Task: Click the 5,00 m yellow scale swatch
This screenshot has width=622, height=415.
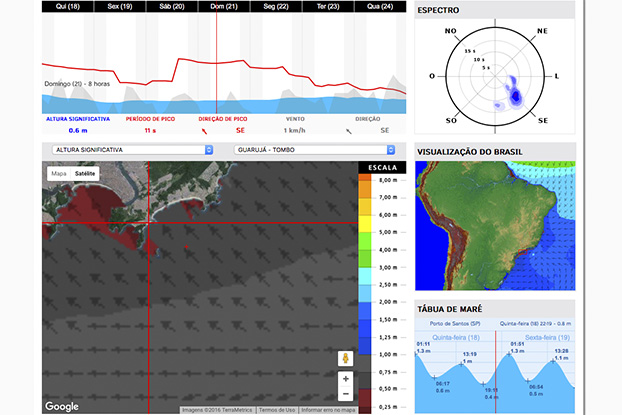Action: point(365,224)
